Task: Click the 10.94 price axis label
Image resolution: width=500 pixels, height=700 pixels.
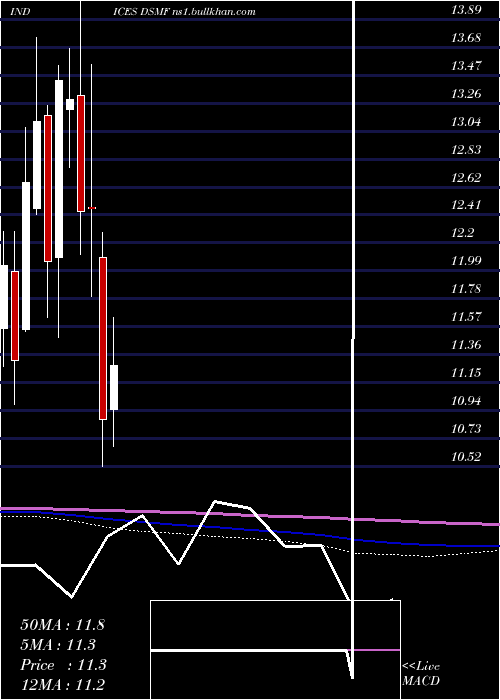Action: pos(466,401)
